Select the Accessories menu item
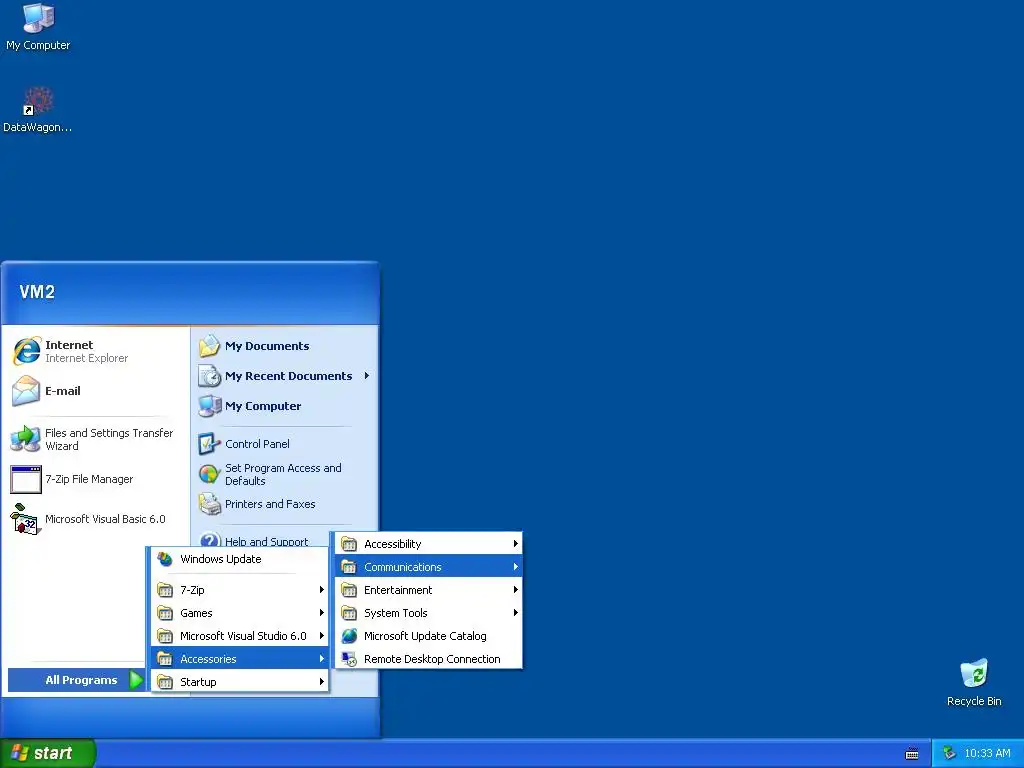This screenshot has height=768, width=1024. click(240, 658)
